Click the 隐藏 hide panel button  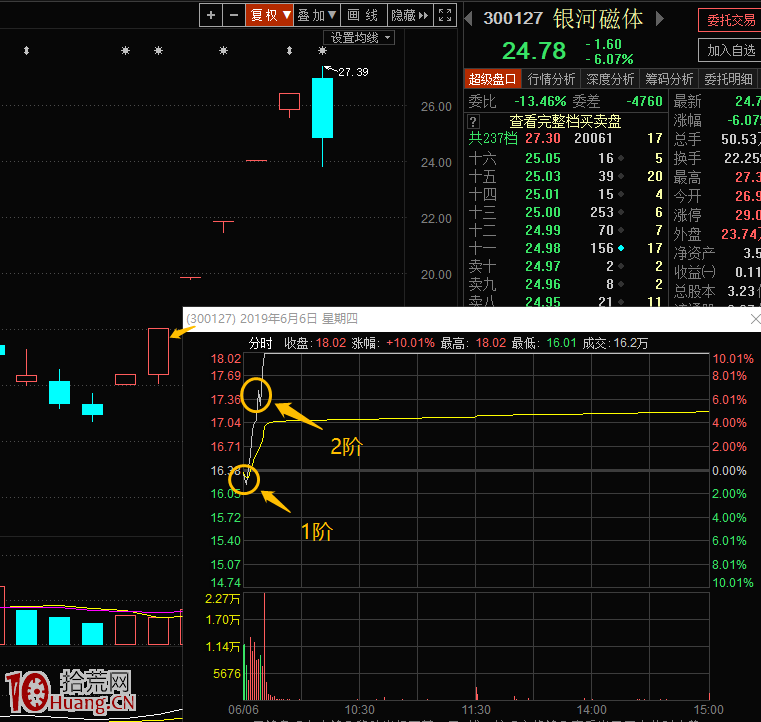[410, 16]
